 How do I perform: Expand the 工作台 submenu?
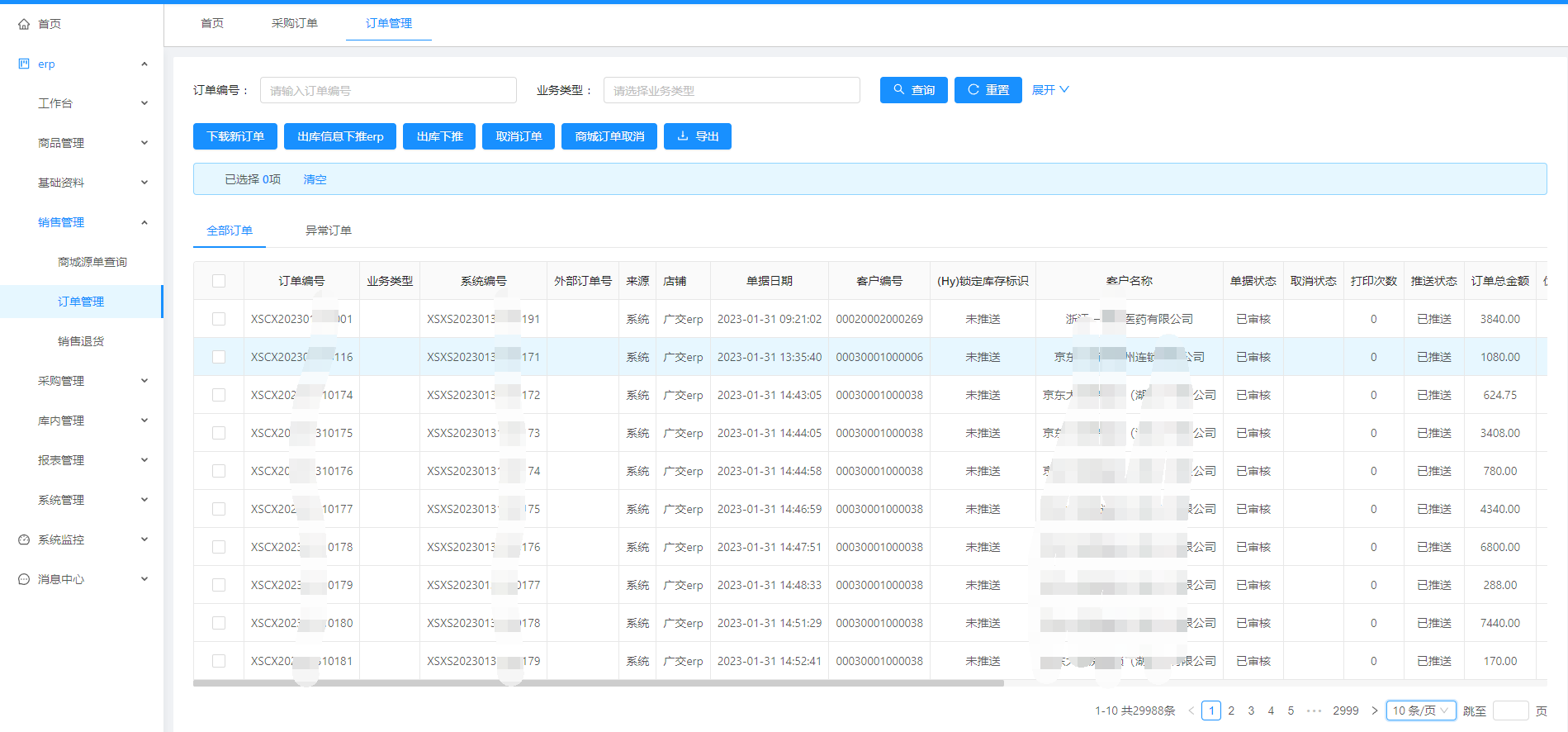pyautogui.click(x=144, y=103)
